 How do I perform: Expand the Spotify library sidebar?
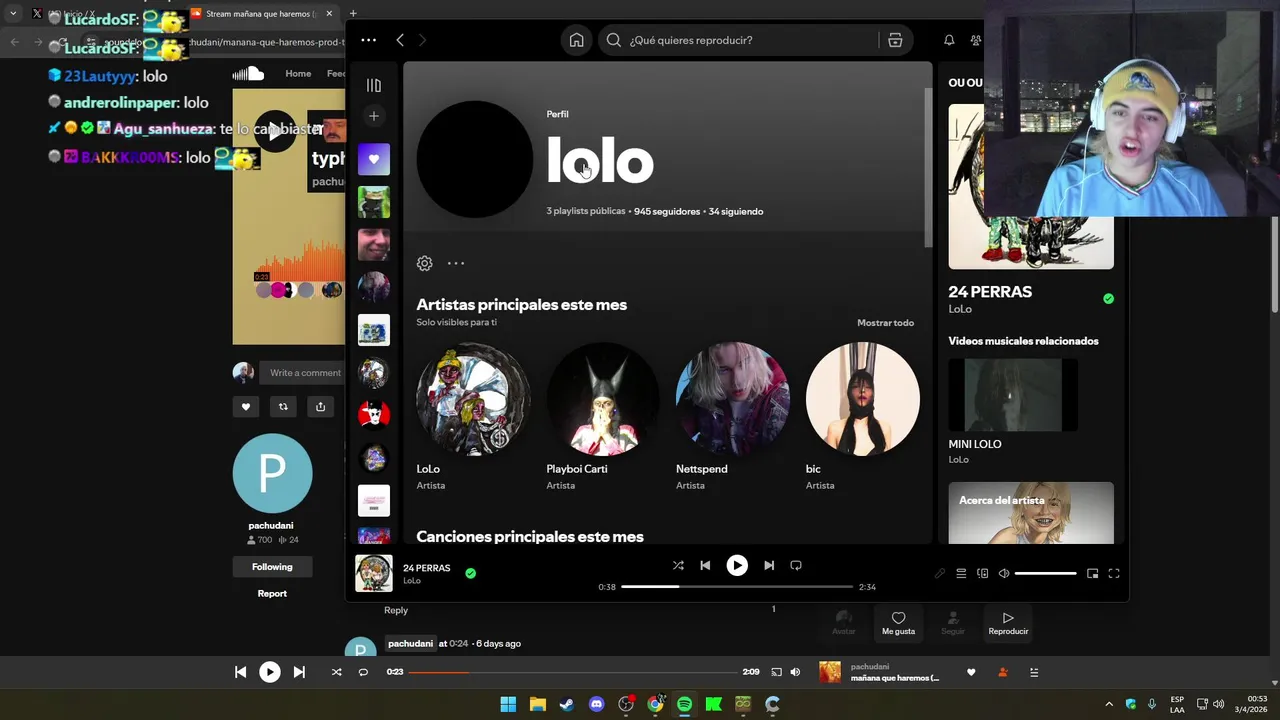point(374,86)
